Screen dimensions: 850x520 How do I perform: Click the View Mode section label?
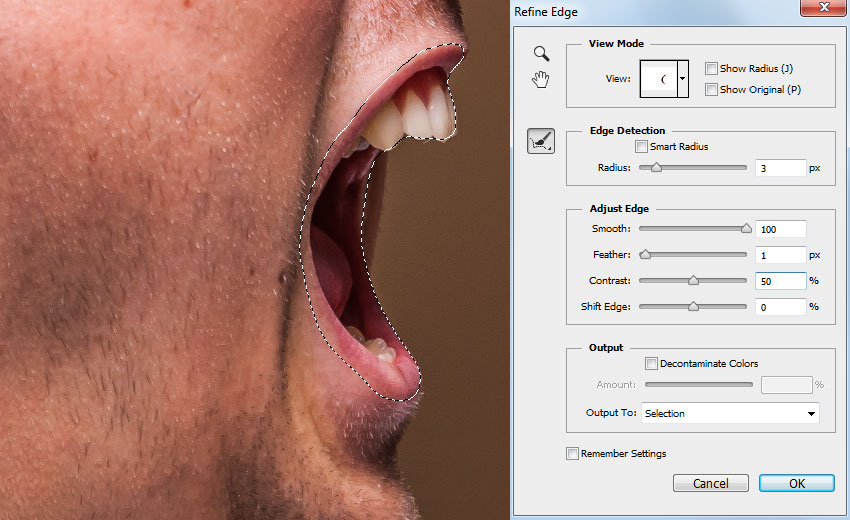pos(616,43)
